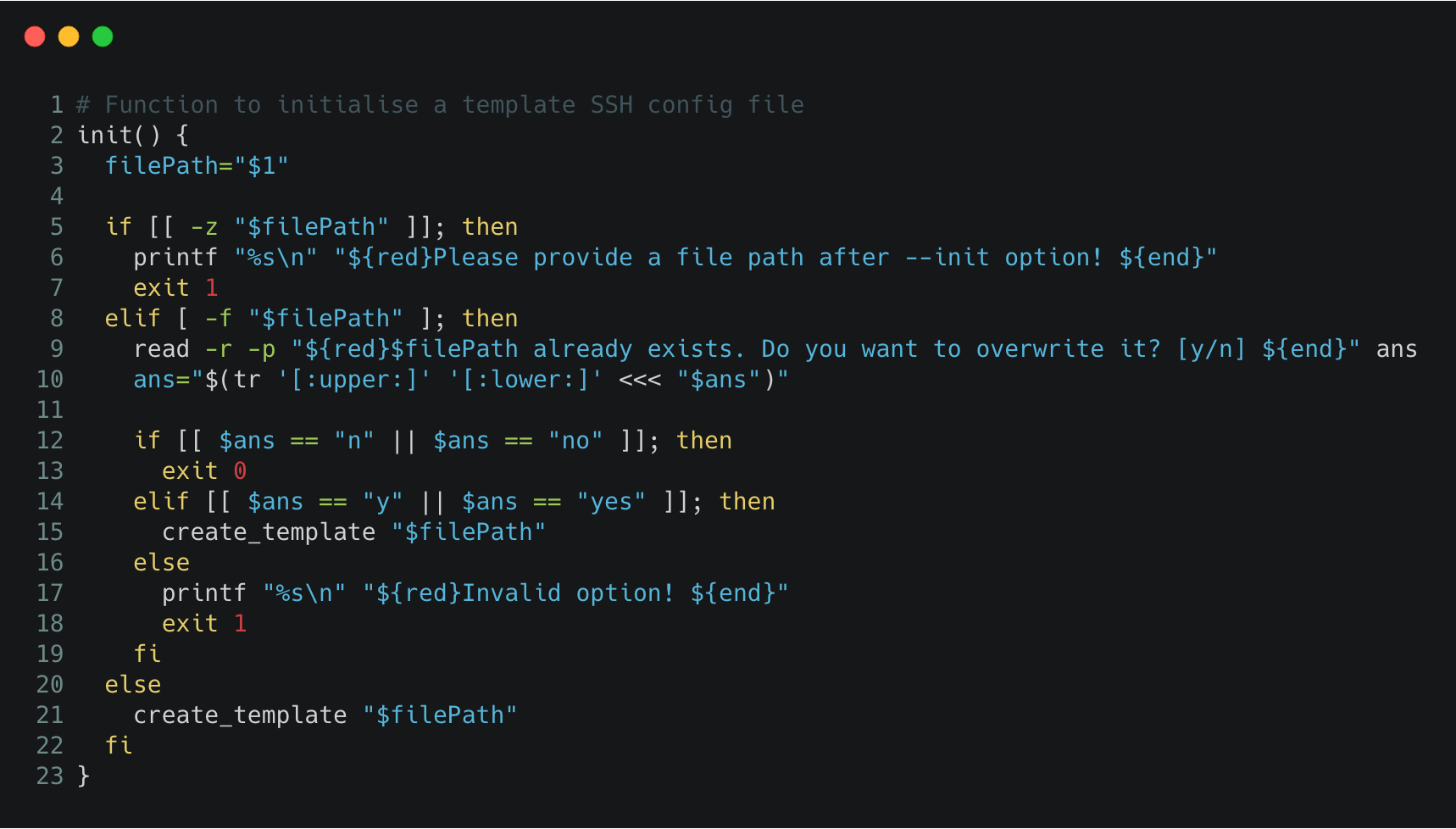Image resolution: width=1456 pixels, height=829 pixels.
Task: Click the '[:upper:]' argument of tr
Action: click(354, 379)
